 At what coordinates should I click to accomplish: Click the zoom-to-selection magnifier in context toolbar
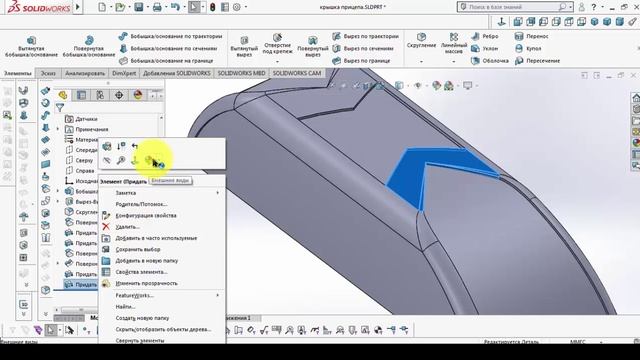[x=121, y=160]
